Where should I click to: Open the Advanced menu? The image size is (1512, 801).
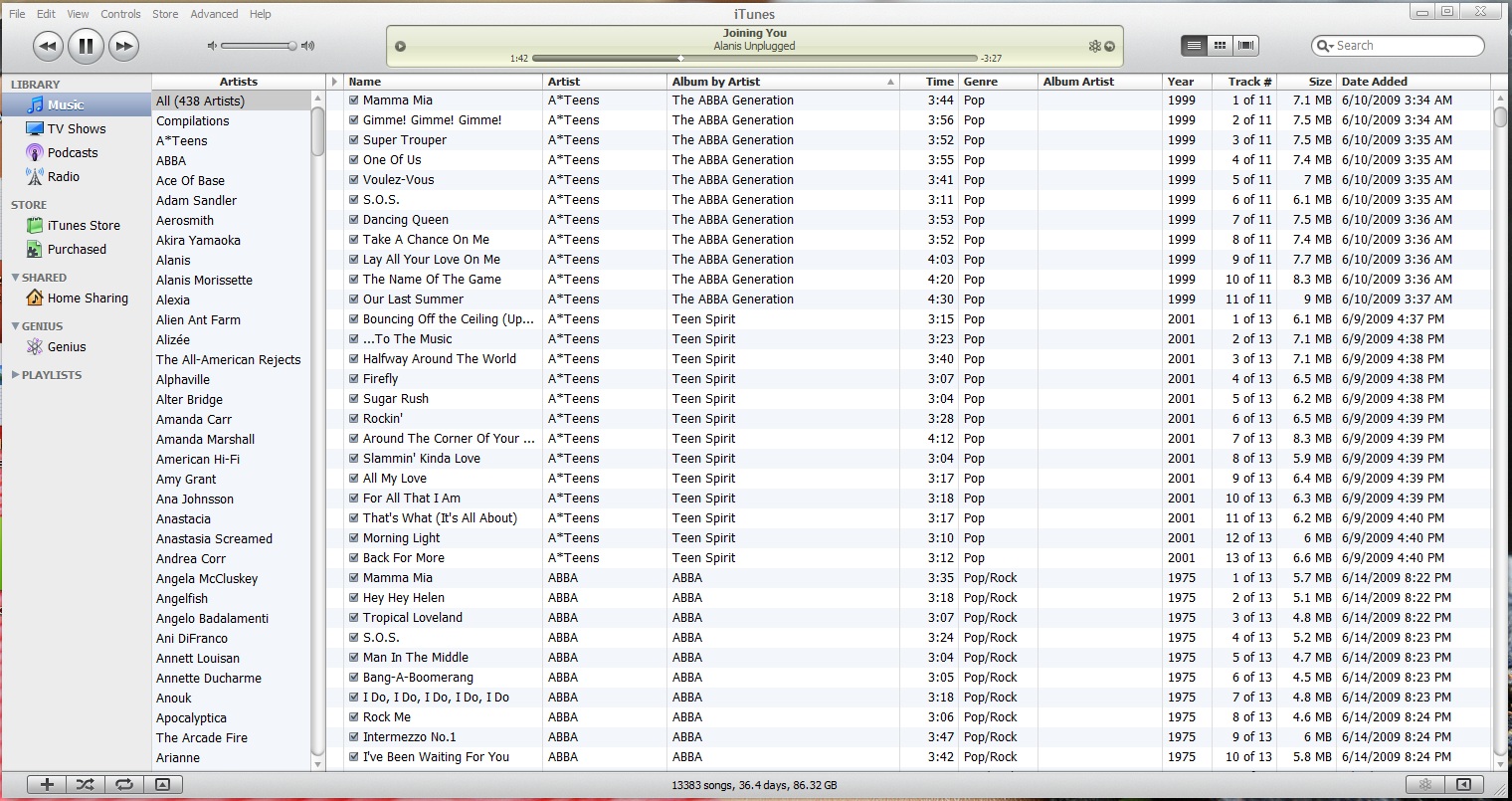214,14
